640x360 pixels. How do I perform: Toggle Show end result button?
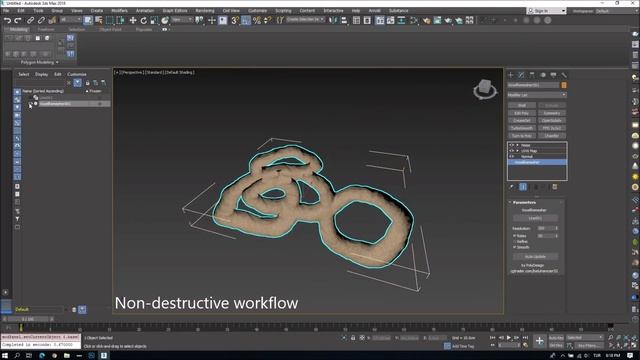click(x=523, y=187)
